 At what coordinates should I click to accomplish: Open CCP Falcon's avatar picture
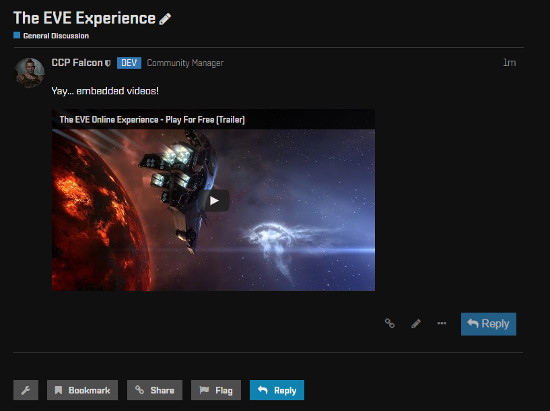pyautogui.click(x=30, y=73)
